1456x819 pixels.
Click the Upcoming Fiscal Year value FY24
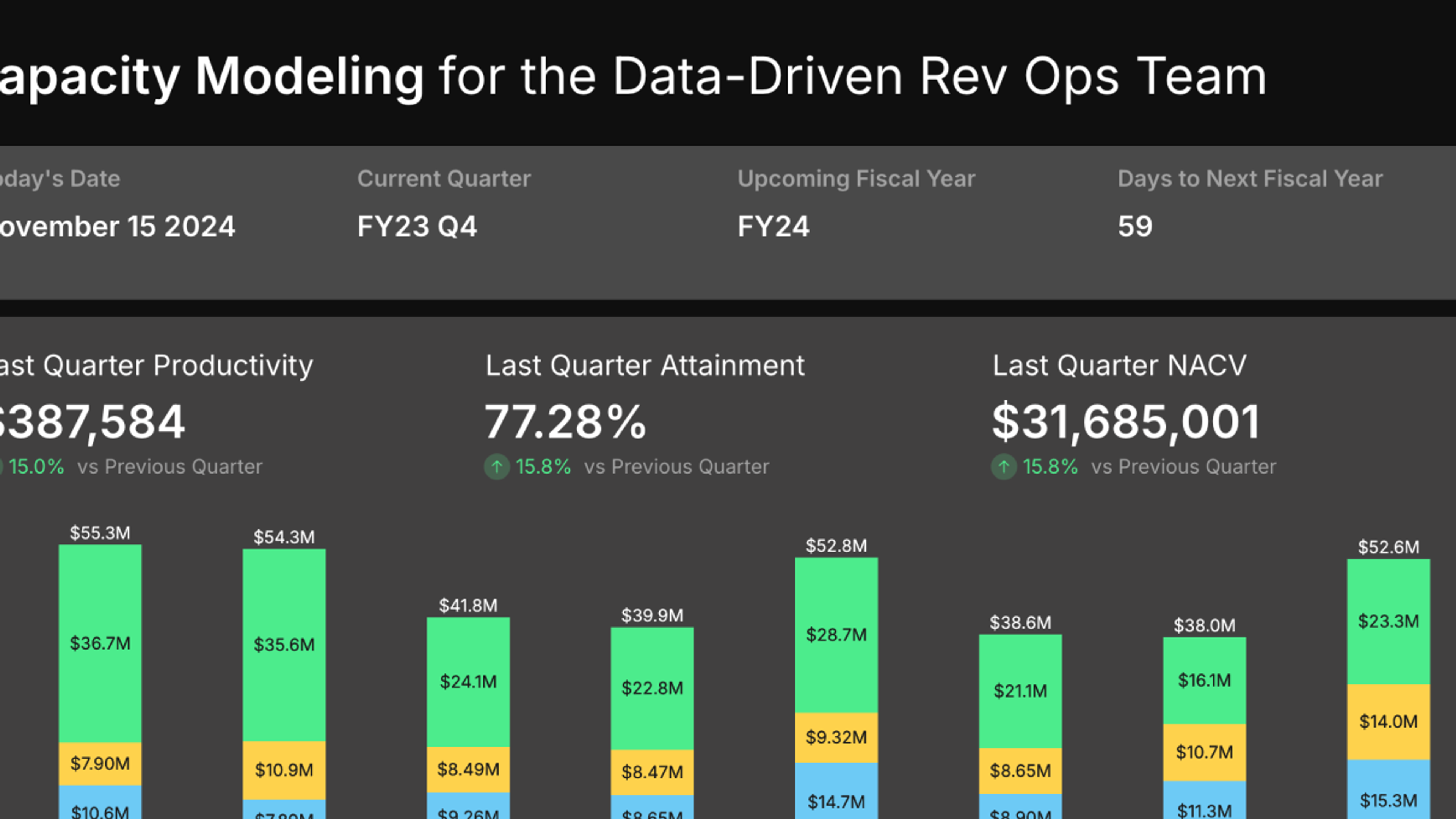[773, 227]
